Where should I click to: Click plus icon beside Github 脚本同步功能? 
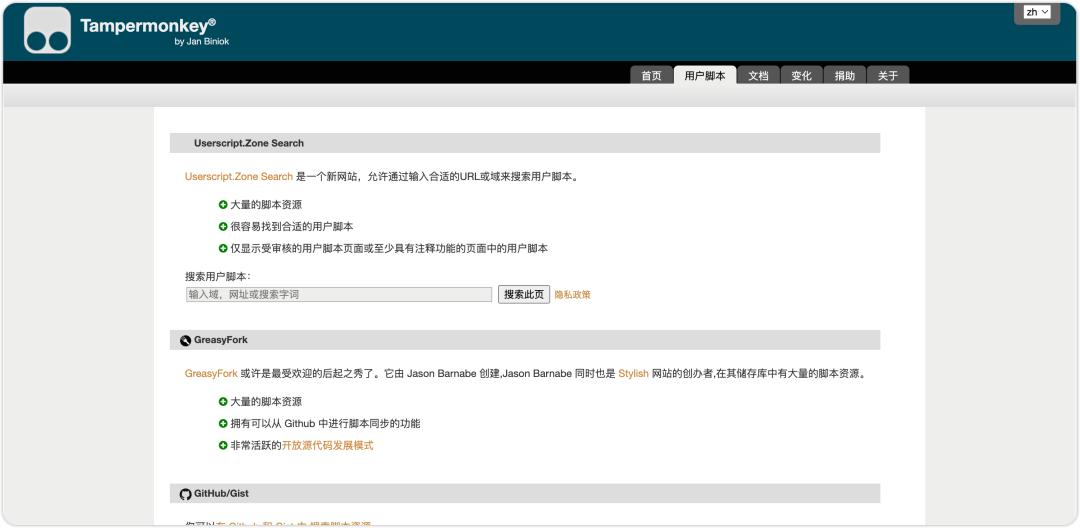223,423
